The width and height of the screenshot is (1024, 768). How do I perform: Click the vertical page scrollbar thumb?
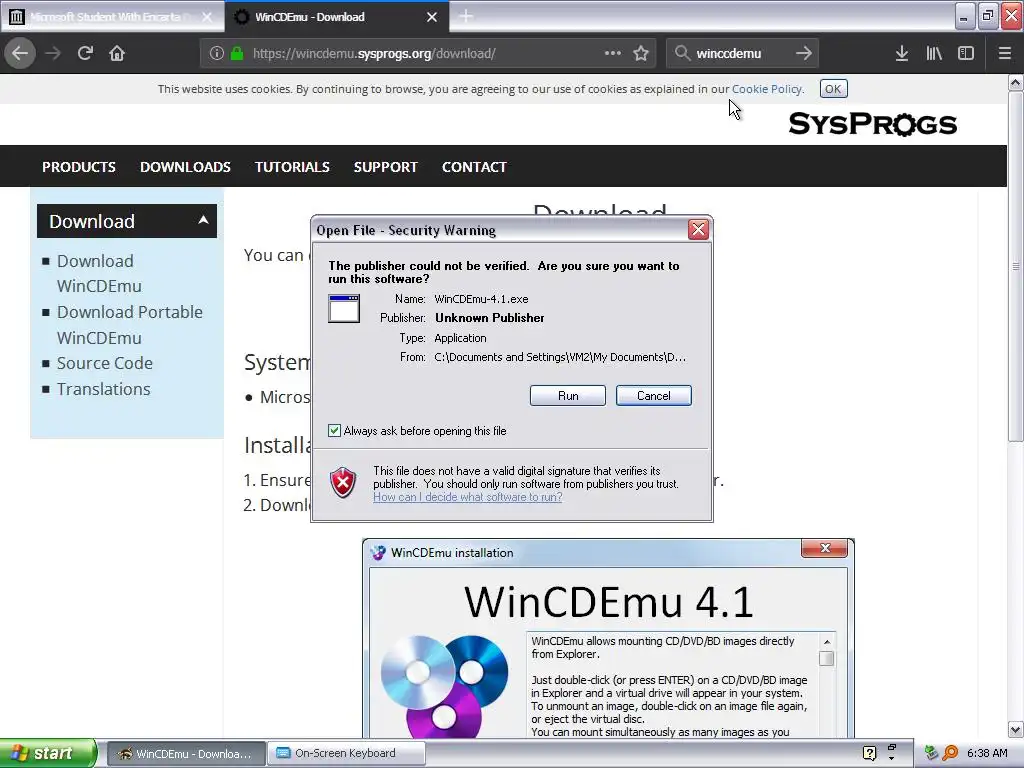pyautogui.click(x=1016, y=266)
